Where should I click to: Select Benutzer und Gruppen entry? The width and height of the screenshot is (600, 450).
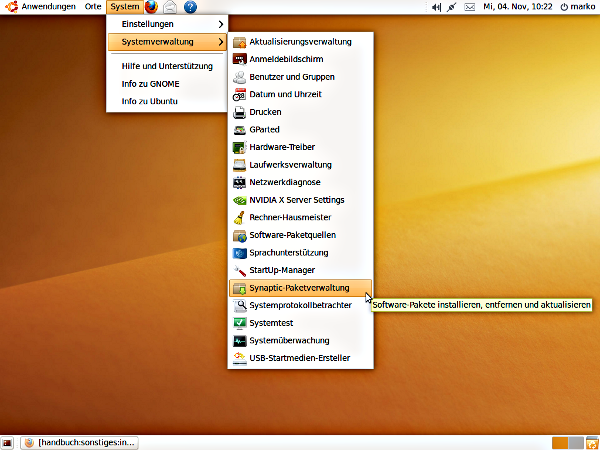pos(300,77)
